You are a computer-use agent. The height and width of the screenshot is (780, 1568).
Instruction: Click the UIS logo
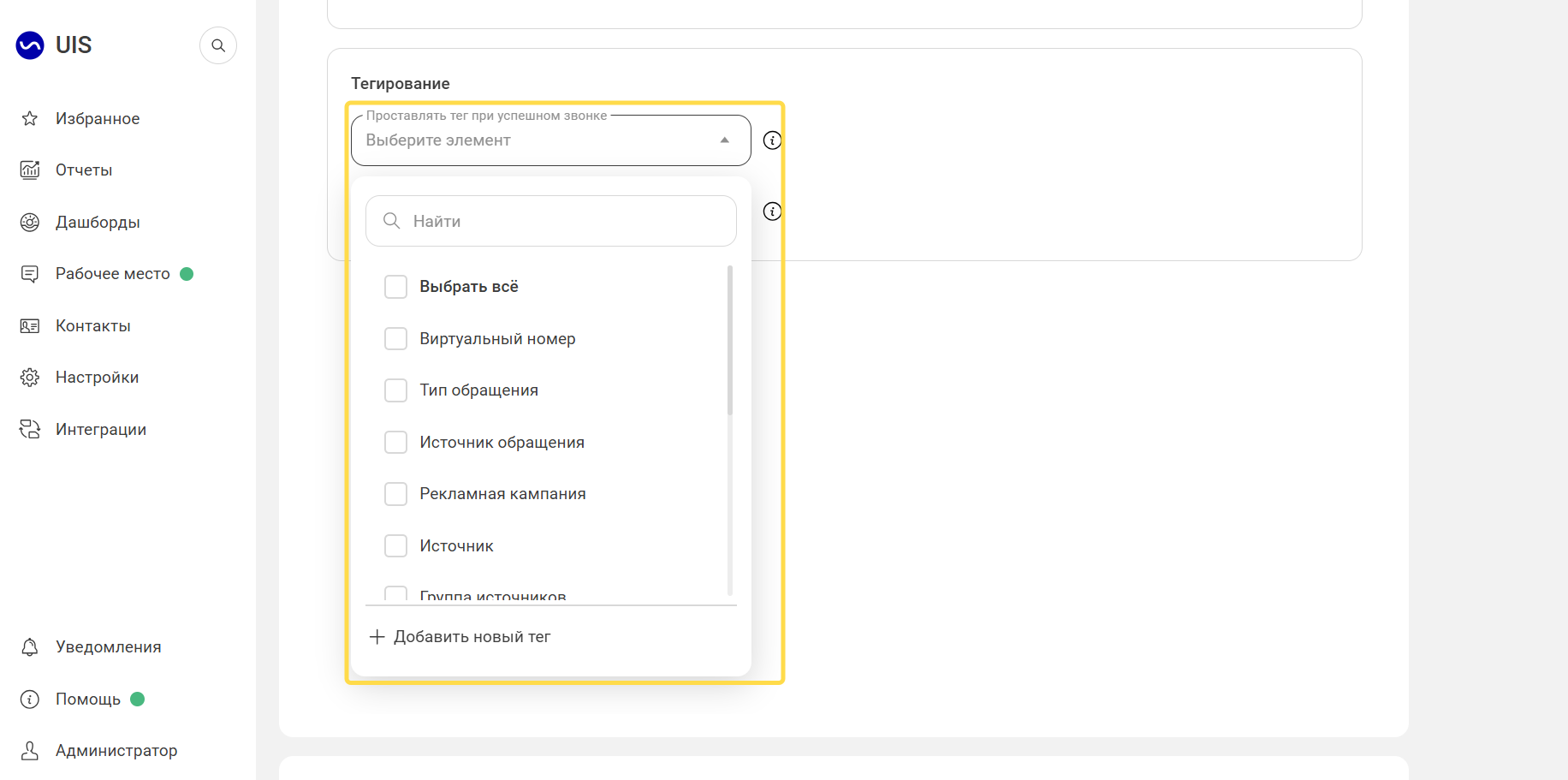tap(53, 45)
